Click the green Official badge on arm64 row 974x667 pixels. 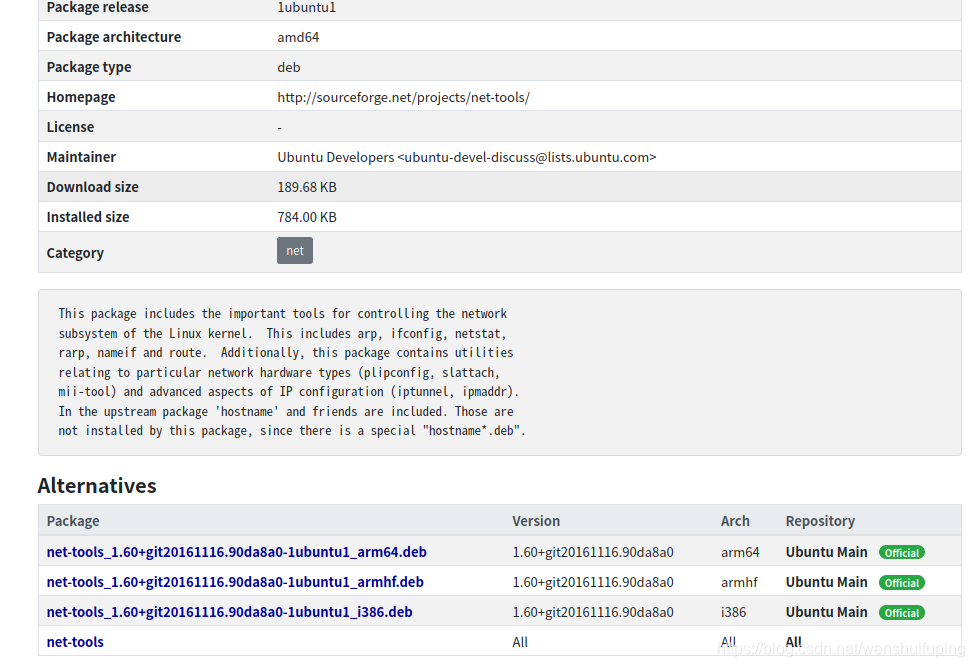pyautogui.click(x=901, y=551)
